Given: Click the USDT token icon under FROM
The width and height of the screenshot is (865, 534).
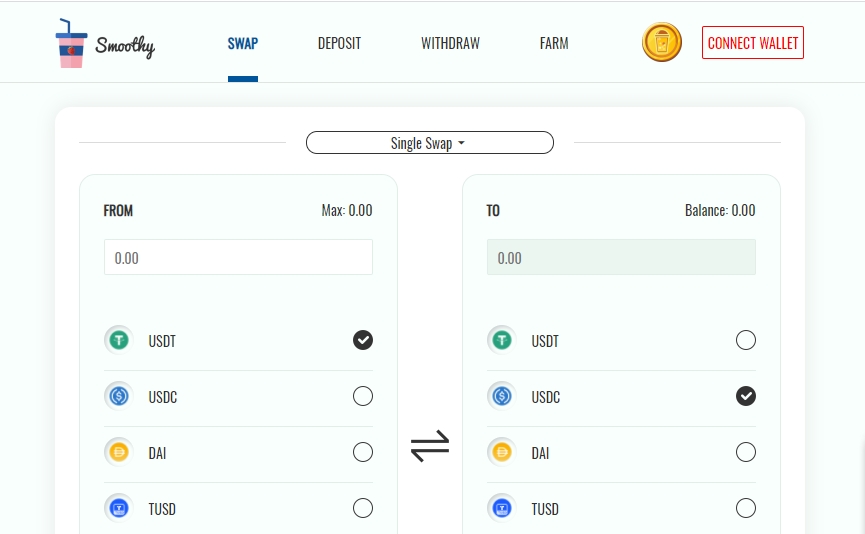Looking at the screenshot, I should click(119, 340).
